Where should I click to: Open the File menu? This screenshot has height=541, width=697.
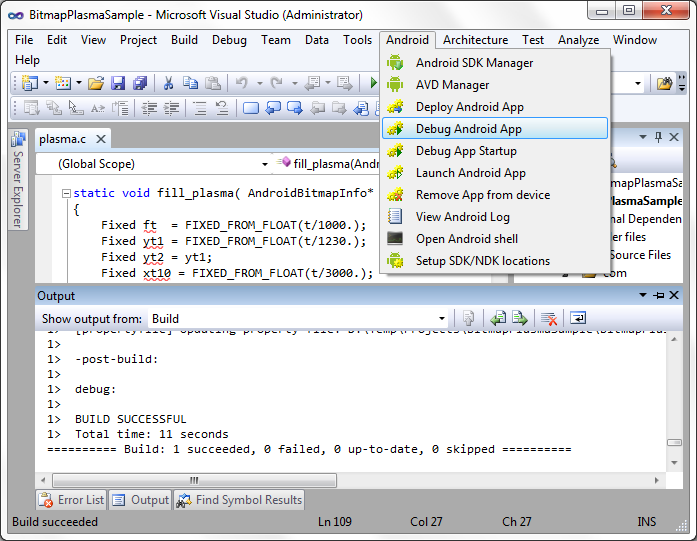pyautogui.click(x=24, y=40)
